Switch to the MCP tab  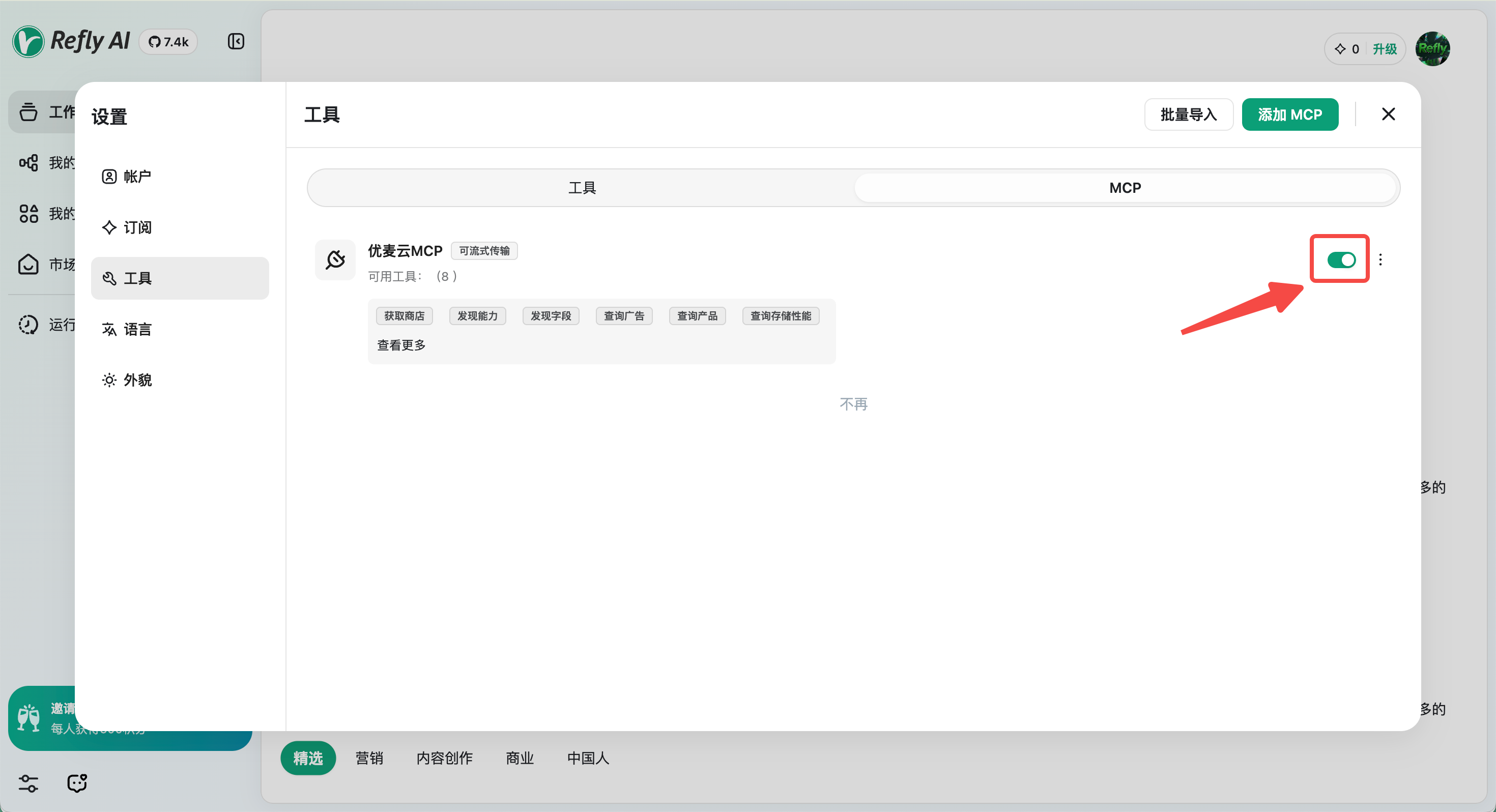point(1125,188)
